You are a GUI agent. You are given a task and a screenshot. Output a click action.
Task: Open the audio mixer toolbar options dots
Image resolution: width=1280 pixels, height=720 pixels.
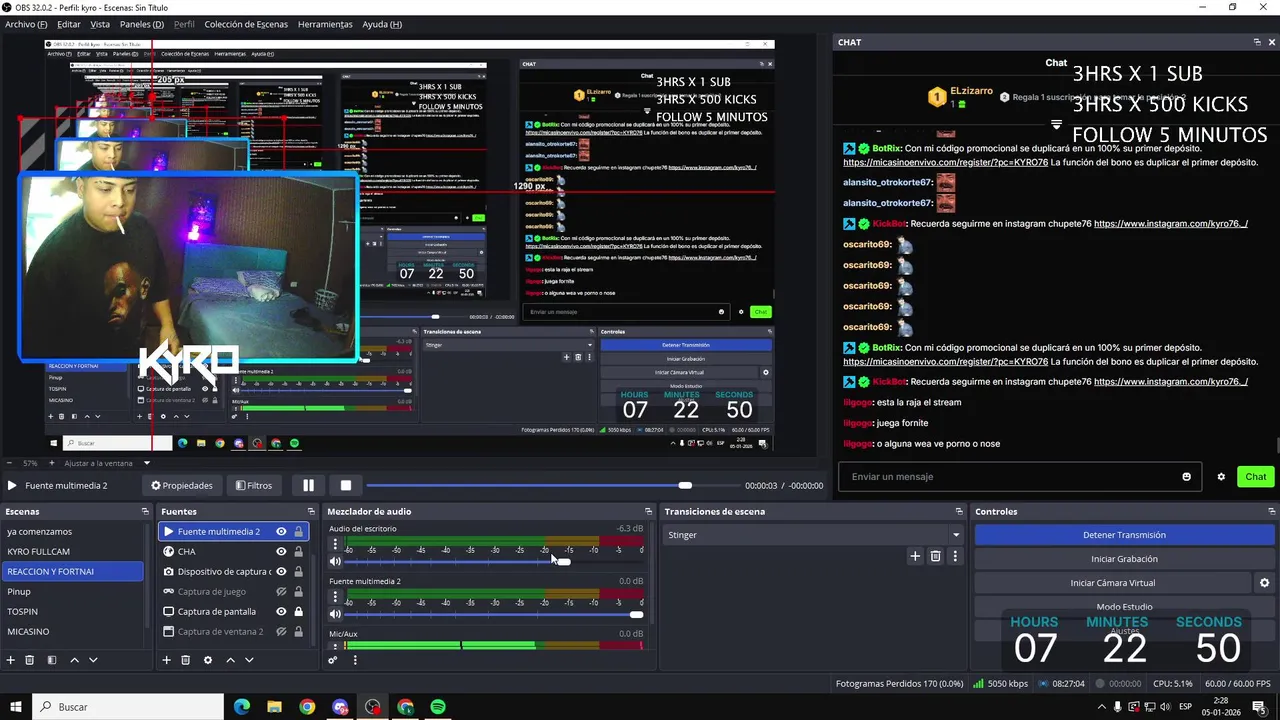tap(355, 660)
